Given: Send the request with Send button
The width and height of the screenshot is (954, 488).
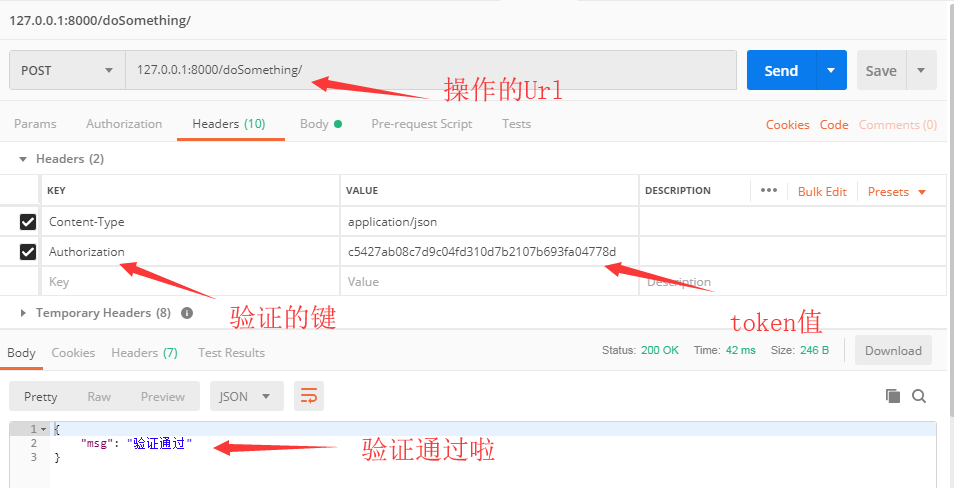Looking at the screenshot, I should pos(781,70).
